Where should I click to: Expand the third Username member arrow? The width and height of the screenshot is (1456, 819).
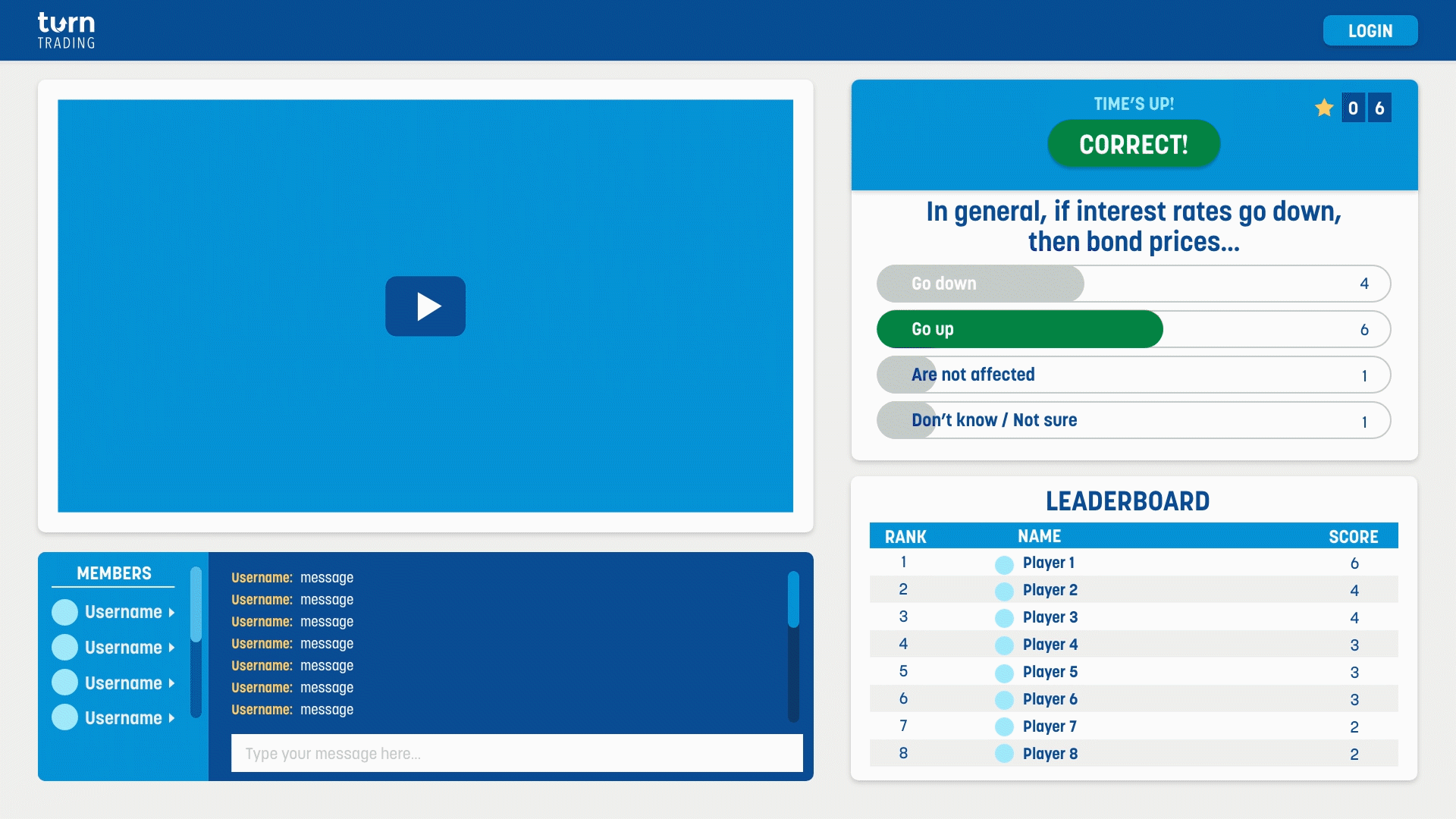[171, 683]
